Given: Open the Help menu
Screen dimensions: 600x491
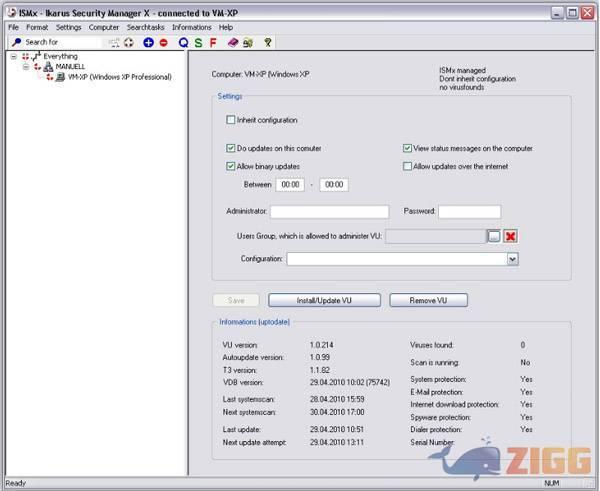Looking at the screenshot, I should point(226,27).
